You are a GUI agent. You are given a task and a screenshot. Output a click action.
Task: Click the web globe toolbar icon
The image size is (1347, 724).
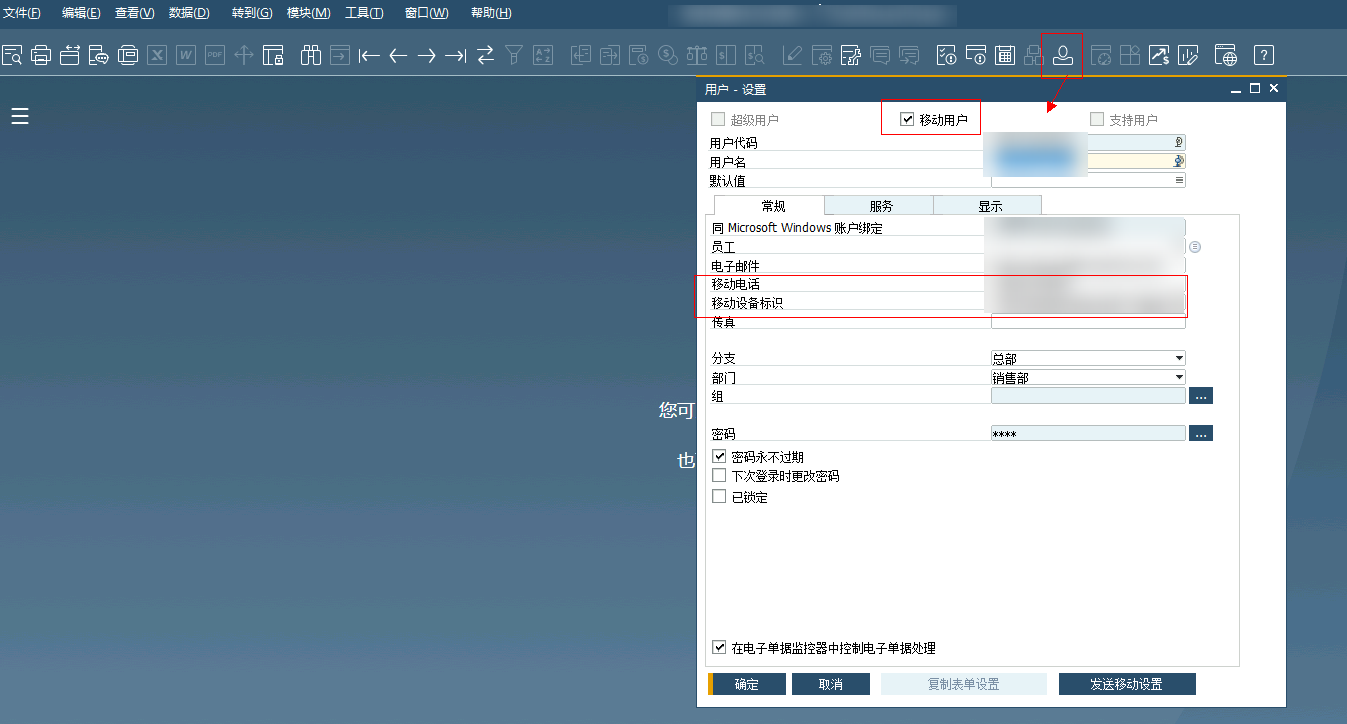(x=1226, y=55)
